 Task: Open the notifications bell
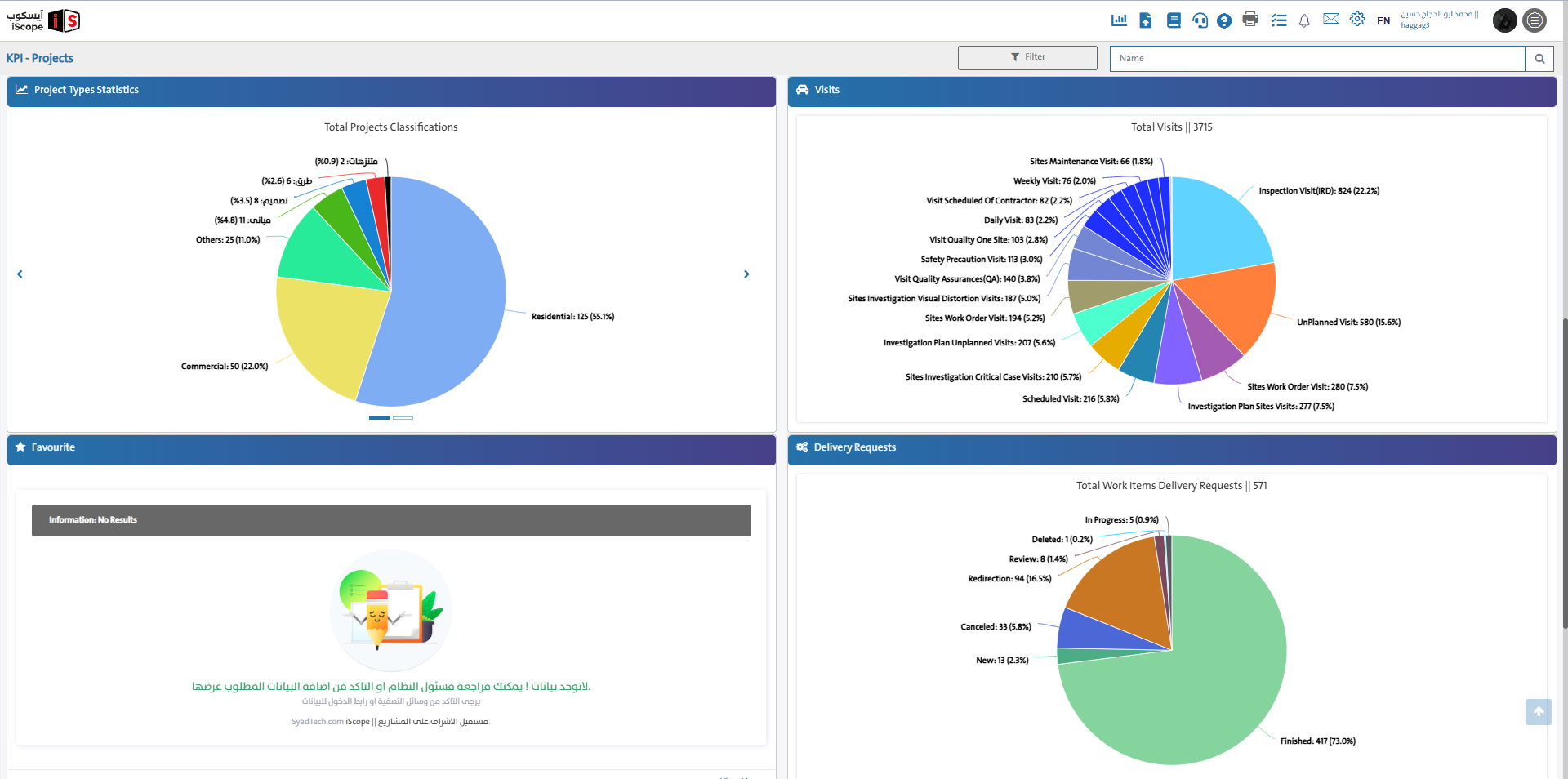(1304, 21)
